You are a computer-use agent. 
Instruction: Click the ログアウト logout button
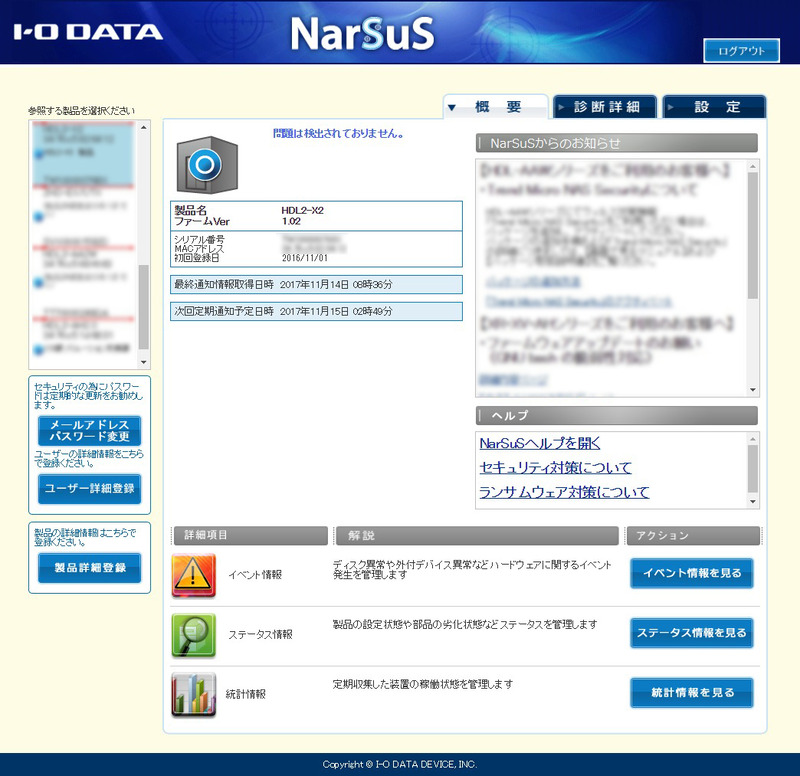pyautogui.click(x=741, y=51)
